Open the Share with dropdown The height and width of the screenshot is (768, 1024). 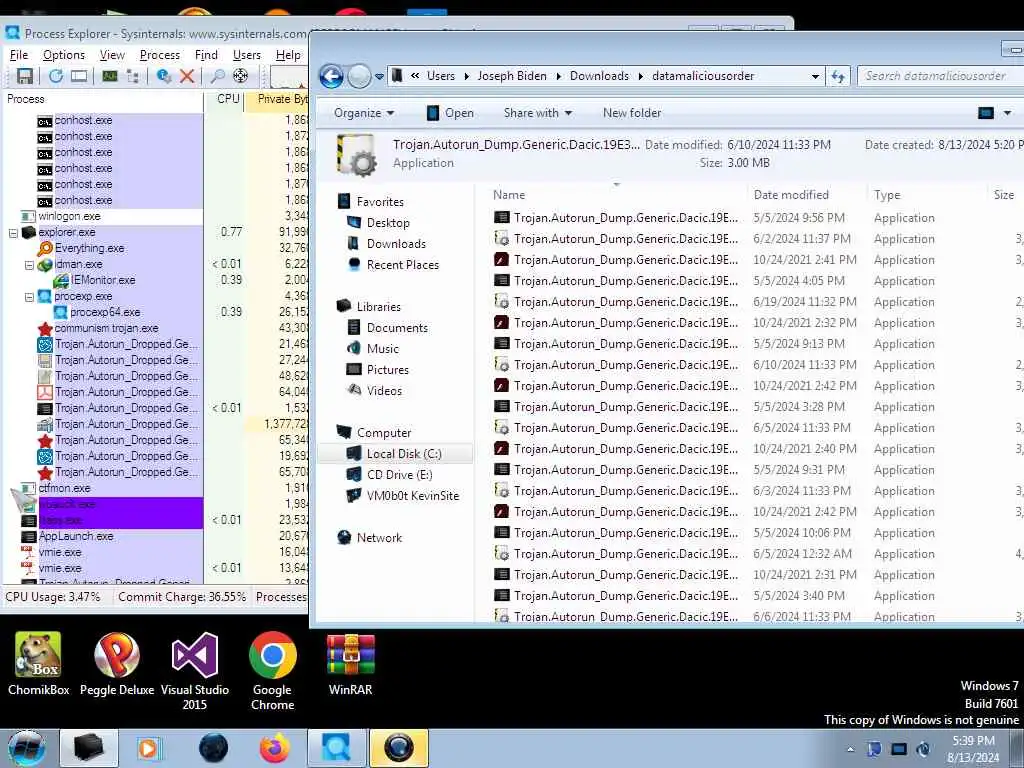[537, 113]
